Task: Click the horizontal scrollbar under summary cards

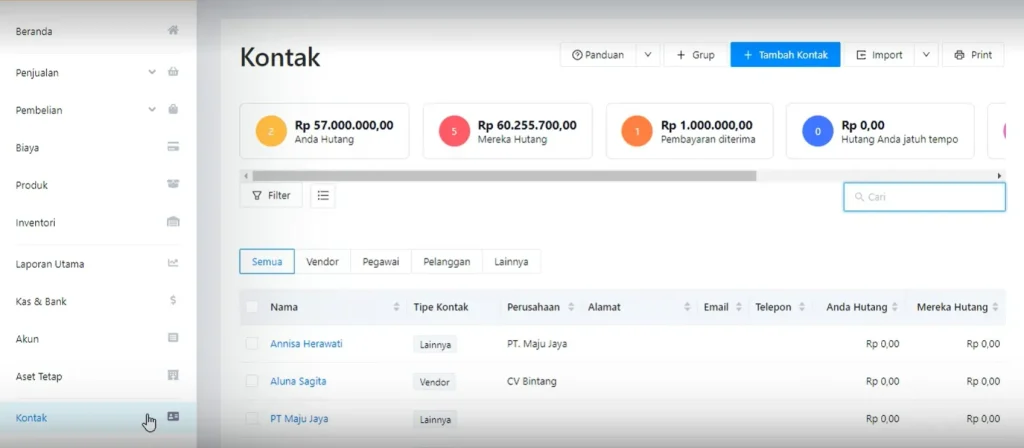Action: [500, 176]
